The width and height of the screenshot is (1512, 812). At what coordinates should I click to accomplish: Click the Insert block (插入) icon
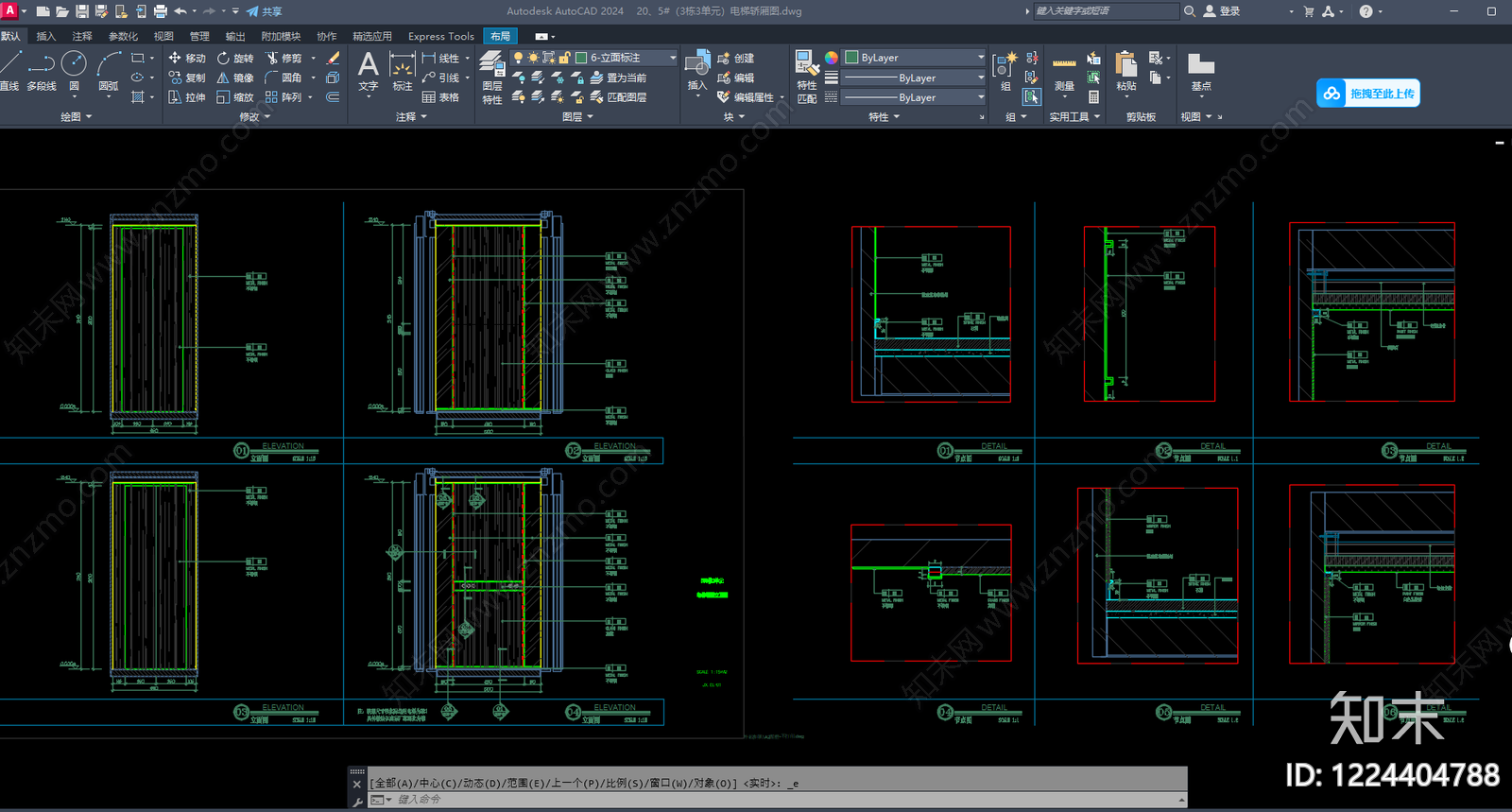(697, 71)
